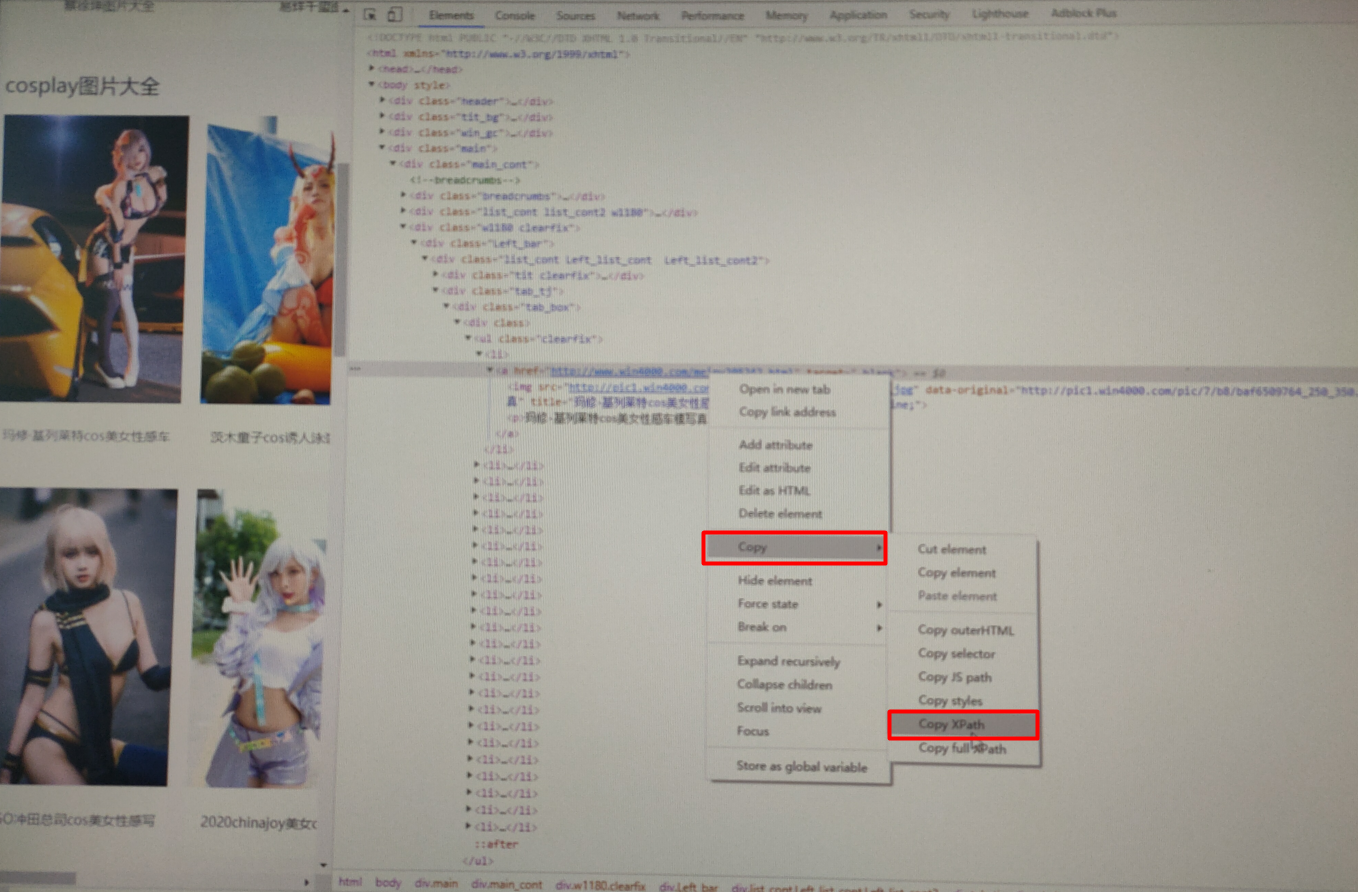This screenshot has height=892, width=1358.
Task: Click div.w1180.clearfix in the breadcrumb bar
Action: [x=601, y=885]
